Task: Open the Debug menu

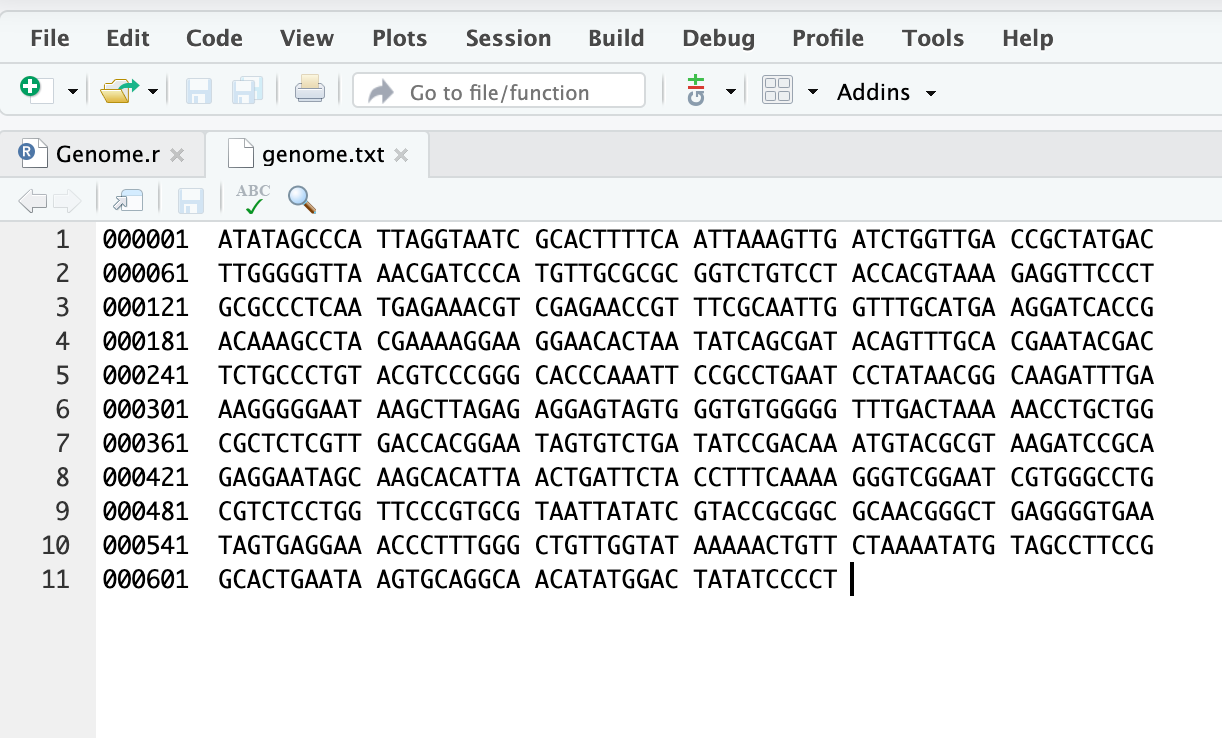Action: [718, 38]
